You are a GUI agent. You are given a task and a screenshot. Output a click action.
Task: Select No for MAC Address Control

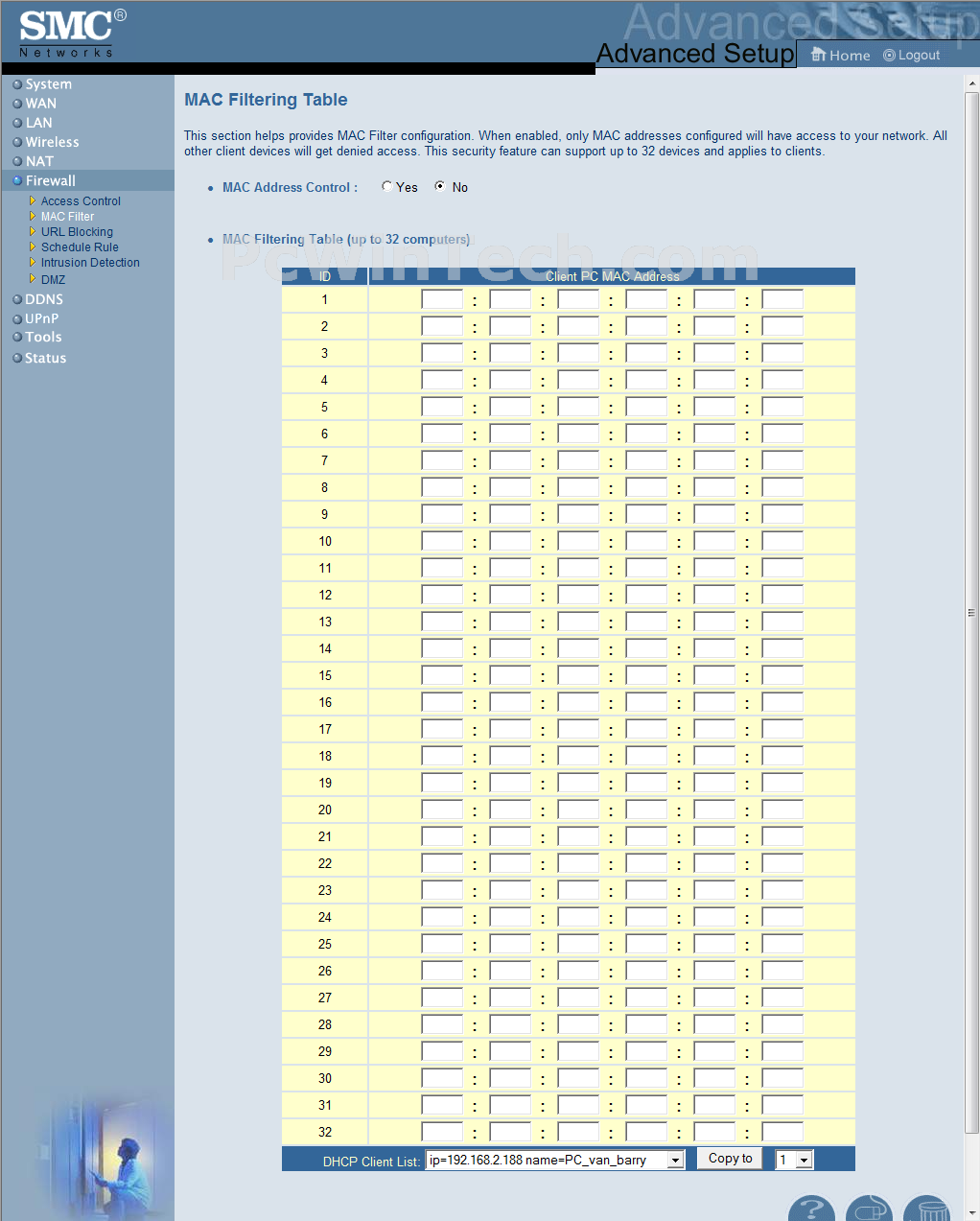pyautogui.click(x=440, y=187)
